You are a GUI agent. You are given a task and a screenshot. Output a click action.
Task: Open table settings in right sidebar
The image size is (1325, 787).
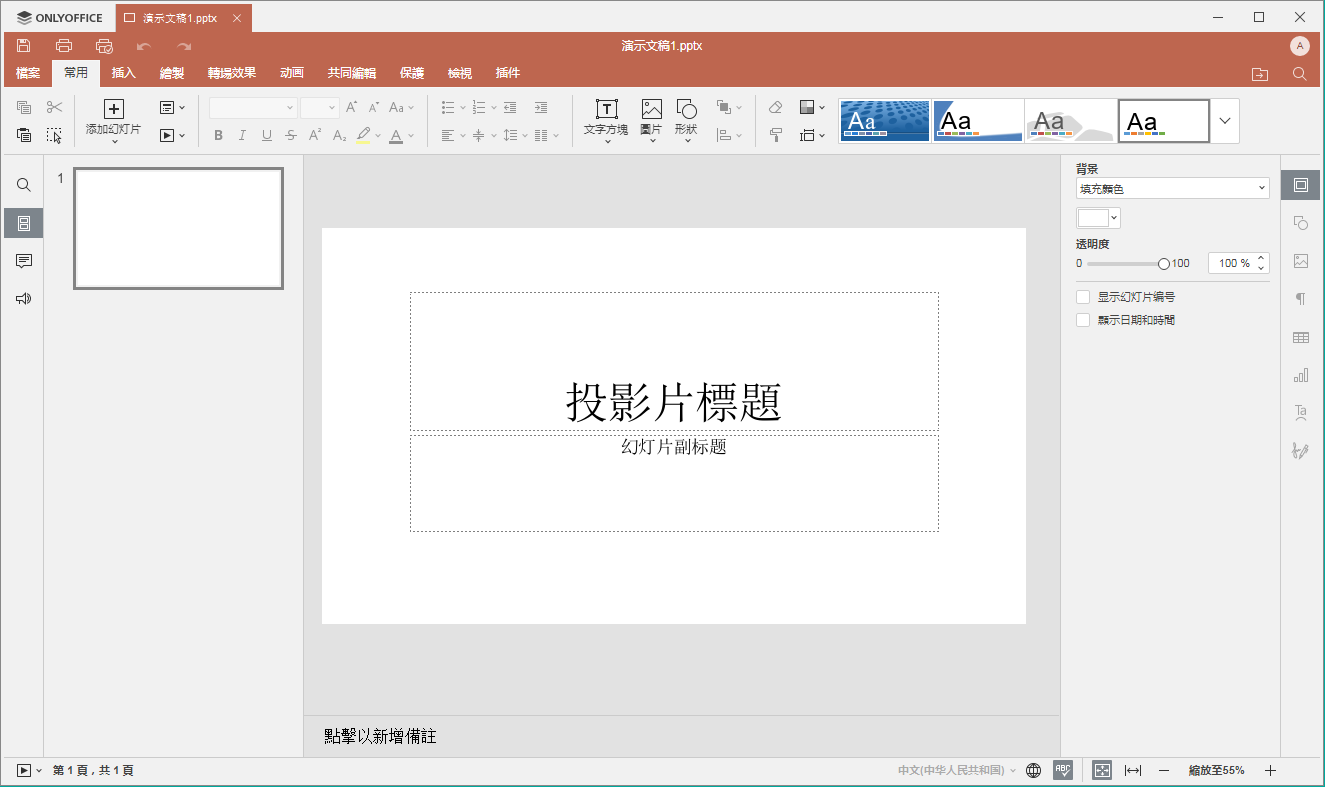(x=1300, y=338)
